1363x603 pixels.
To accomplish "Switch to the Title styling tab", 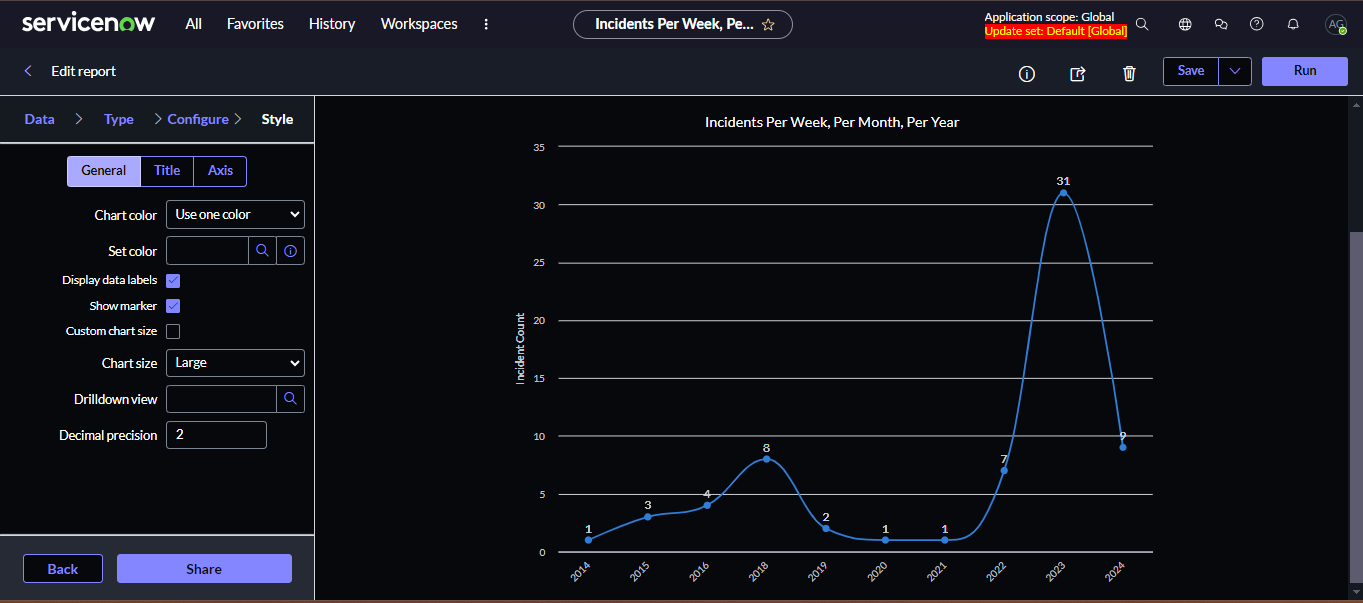I will coord(167,171).
